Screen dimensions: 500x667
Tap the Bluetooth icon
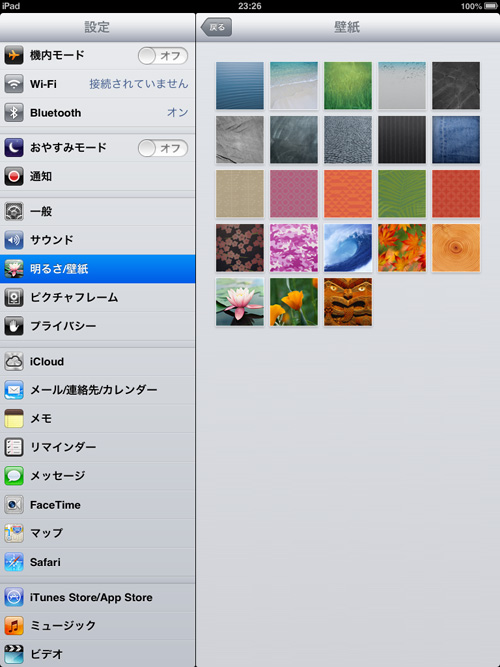pos(14,113)
